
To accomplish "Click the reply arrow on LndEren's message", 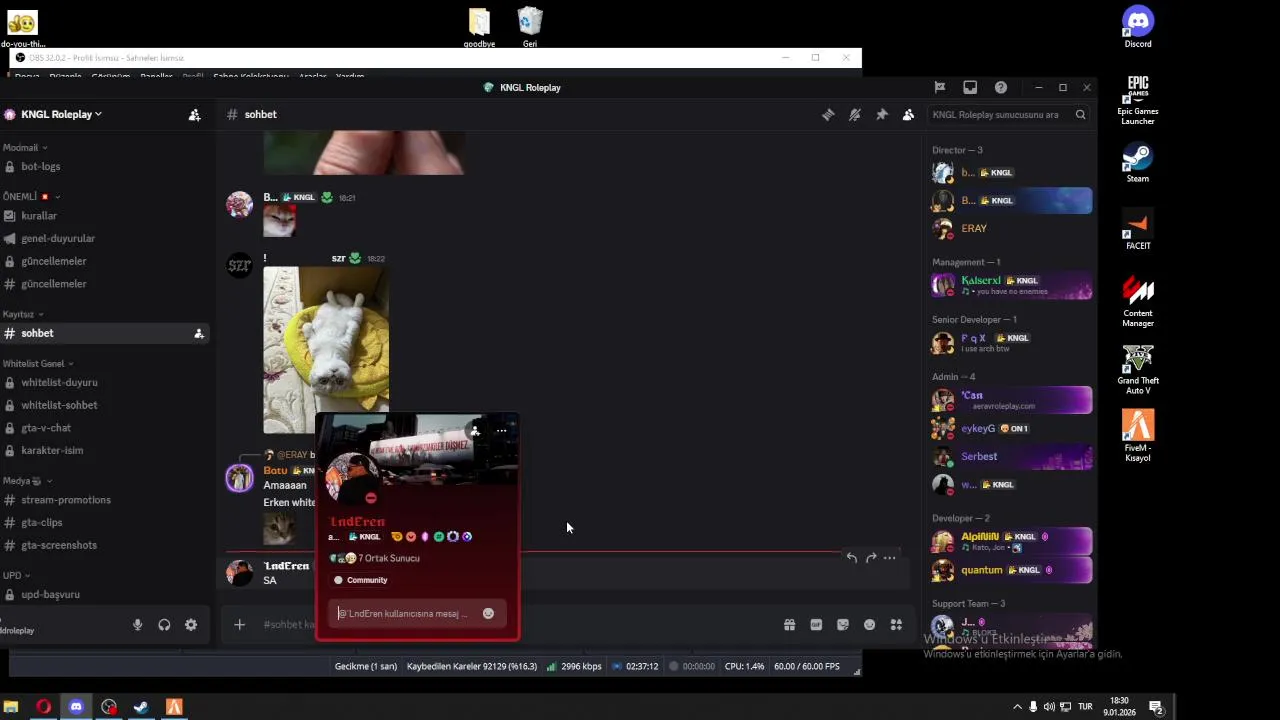I will pyautogui.click(x=851, y=558).
